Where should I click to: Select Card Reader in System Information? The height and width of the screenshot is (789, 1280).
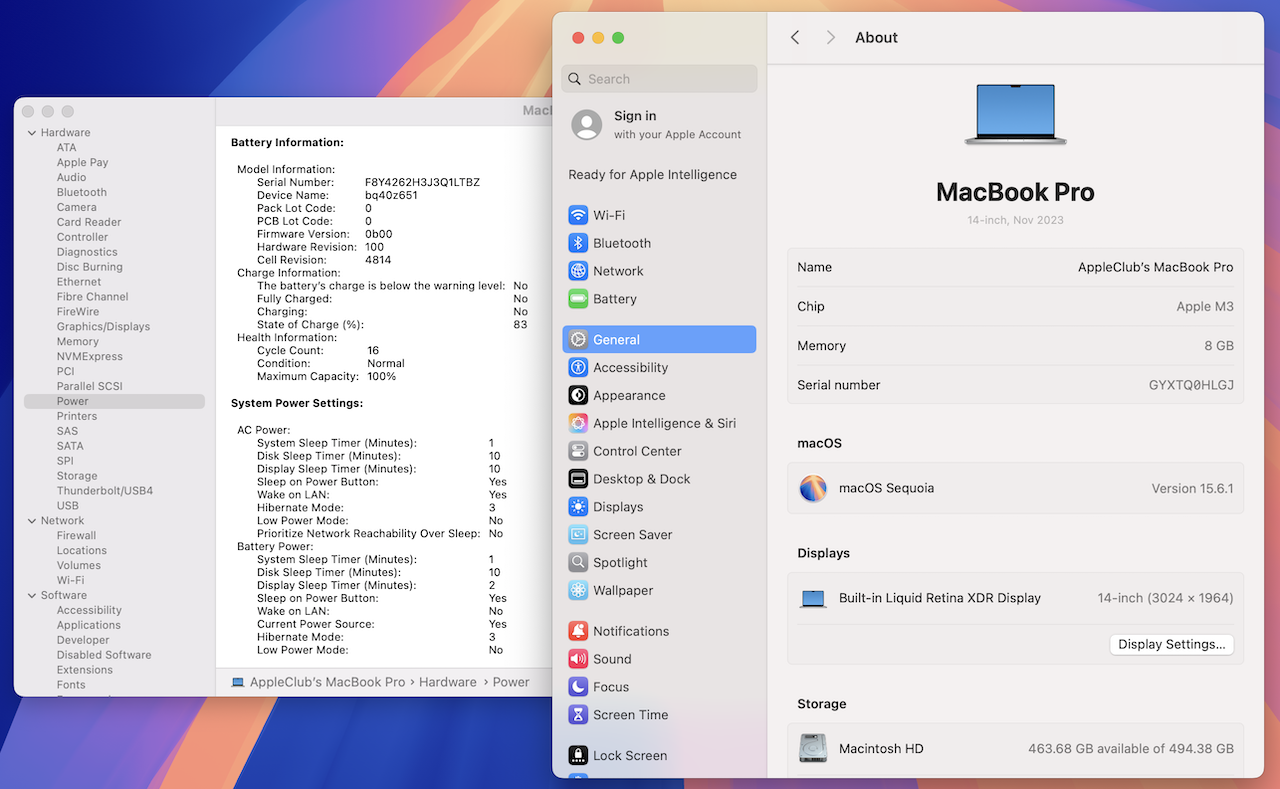(x=89, y=222)
